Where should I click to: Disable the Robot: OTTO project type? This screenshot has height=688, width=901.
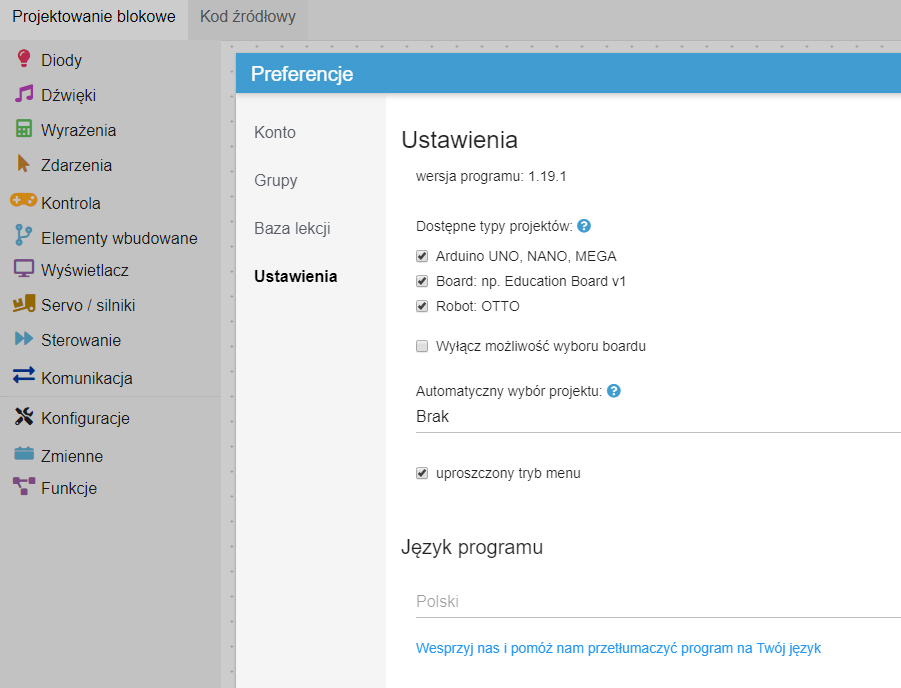click(x=422, y=306)
